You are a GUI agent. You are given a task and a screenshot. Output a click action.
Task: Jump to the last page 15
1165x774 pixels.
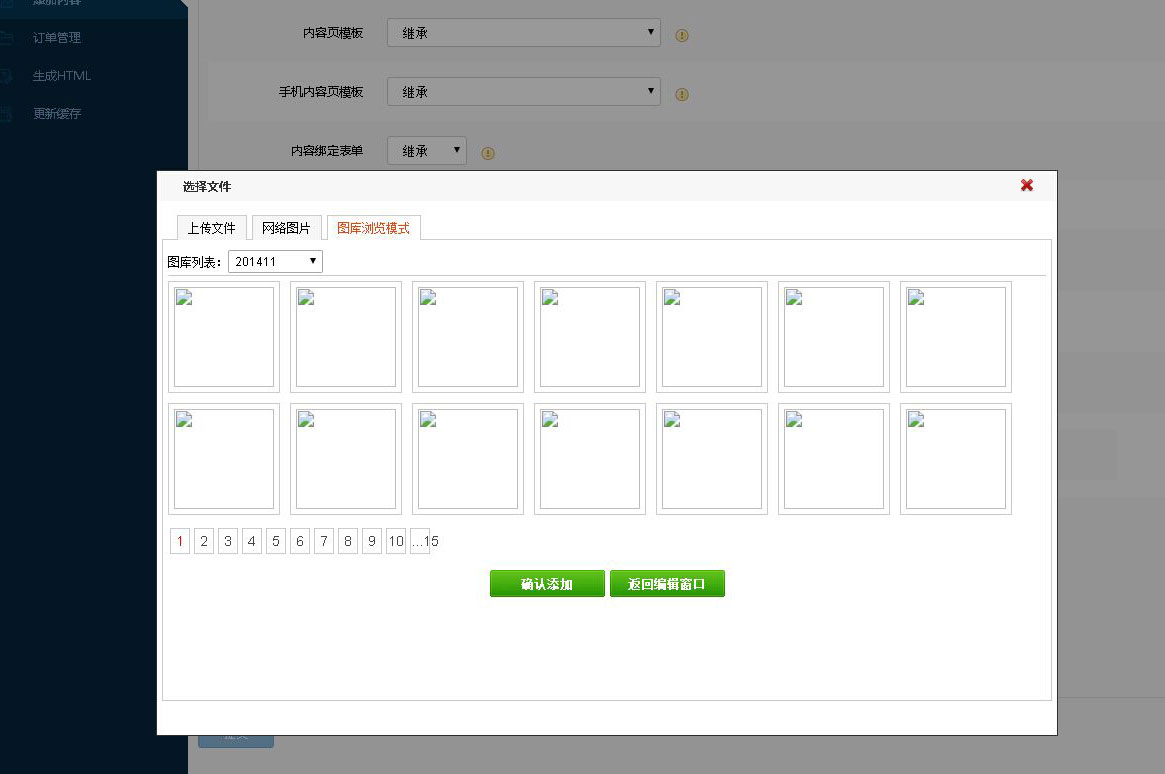coord(429,540)
